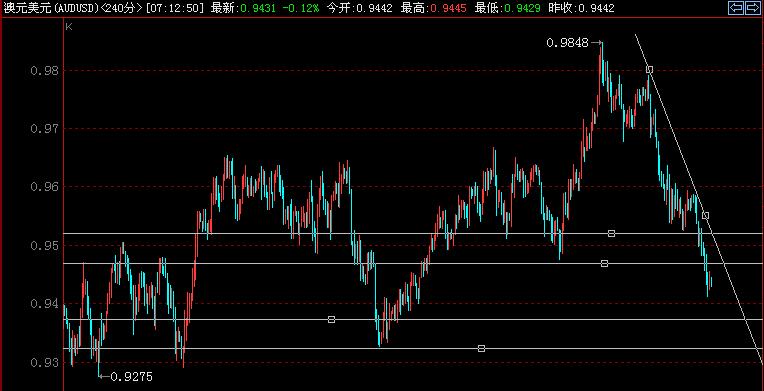Click the 最高:0.9445 high value
Screen dimensions: 764x391
434,8
